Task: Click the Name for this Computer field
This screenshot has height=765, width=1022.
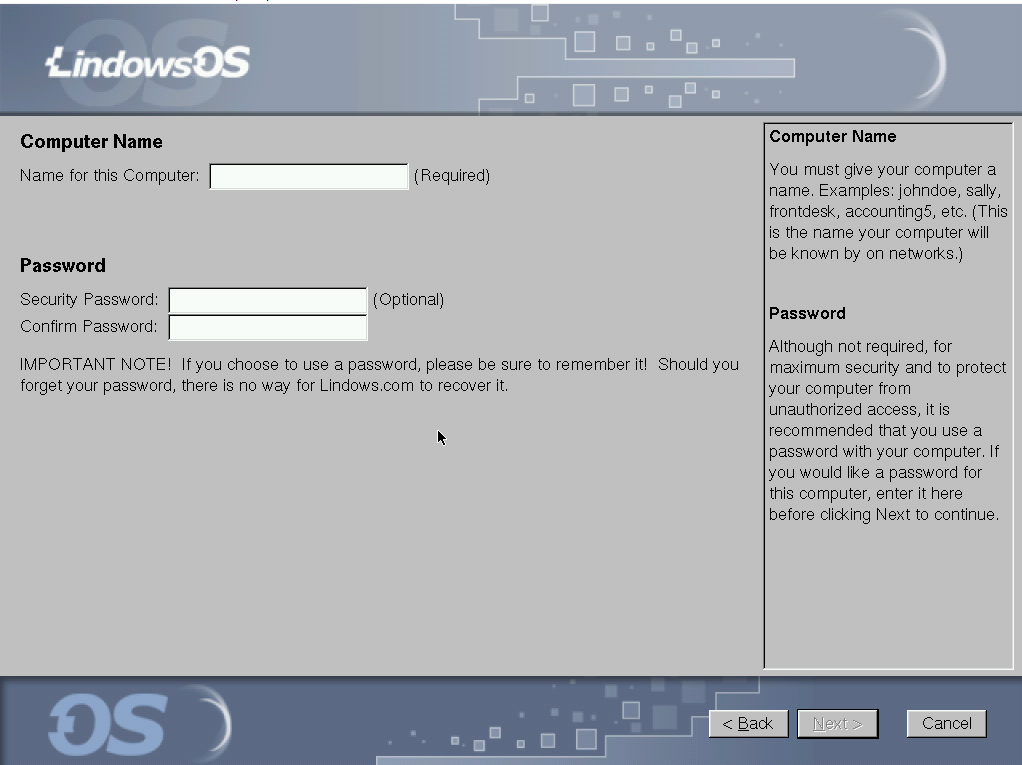Action: (x=309, y=177)
